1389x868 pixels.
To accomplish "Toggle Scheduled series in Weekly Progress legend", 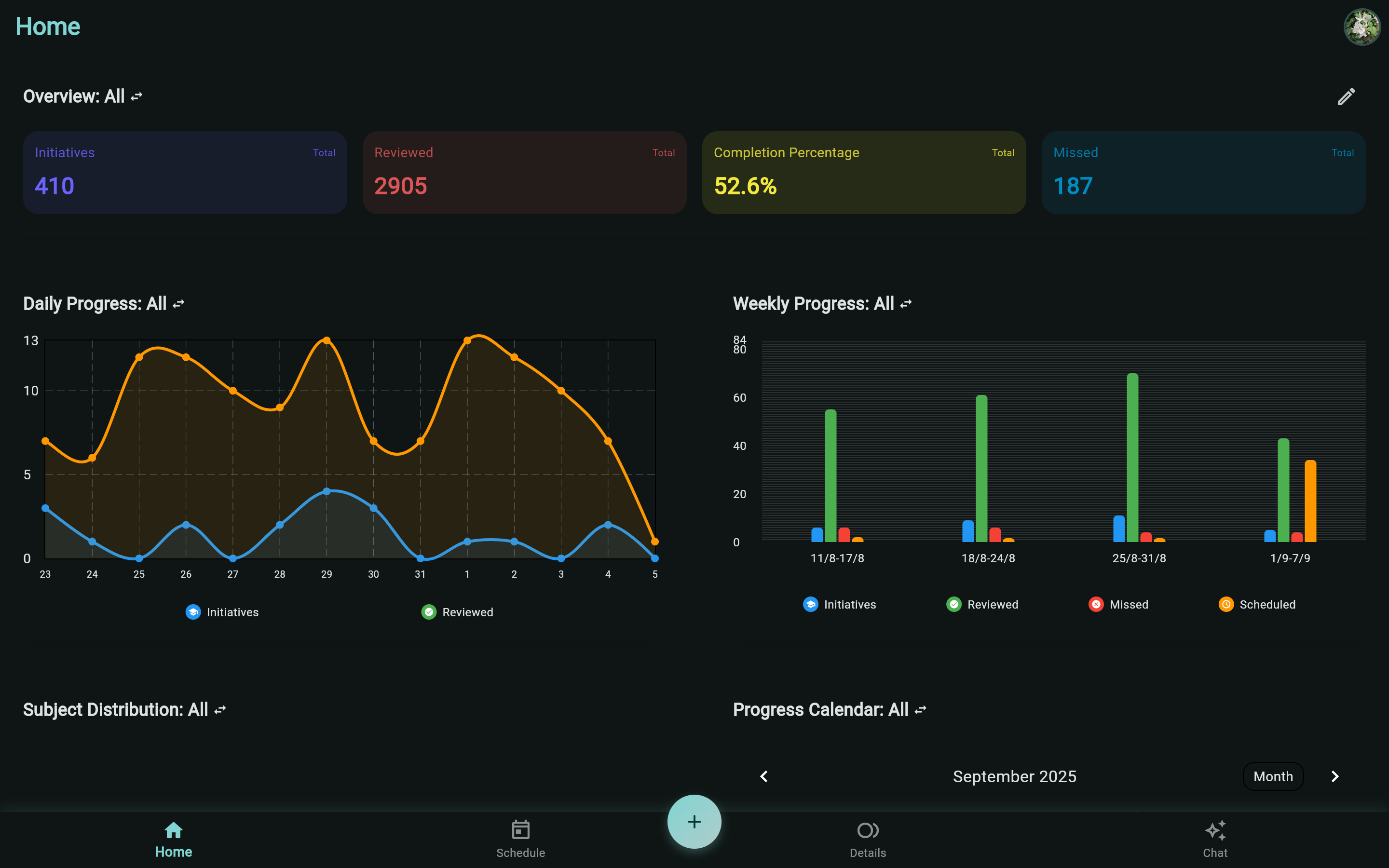I will [x=1257, y=605].
